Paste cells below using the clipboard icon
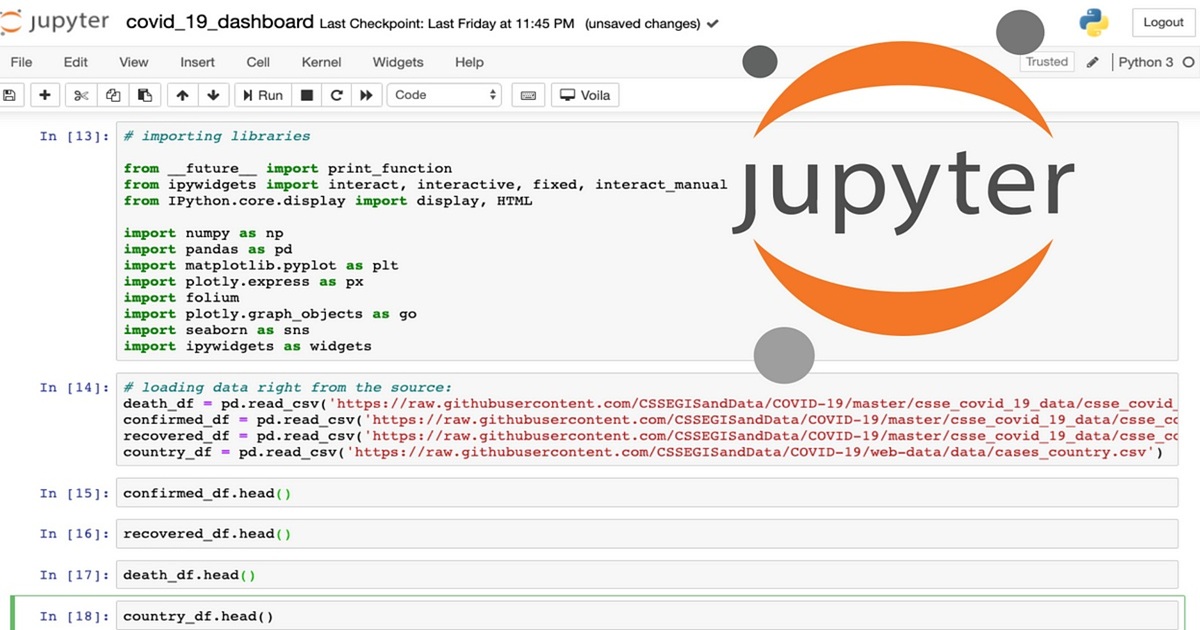1200x630 pixels. click(x=143, y=94)
